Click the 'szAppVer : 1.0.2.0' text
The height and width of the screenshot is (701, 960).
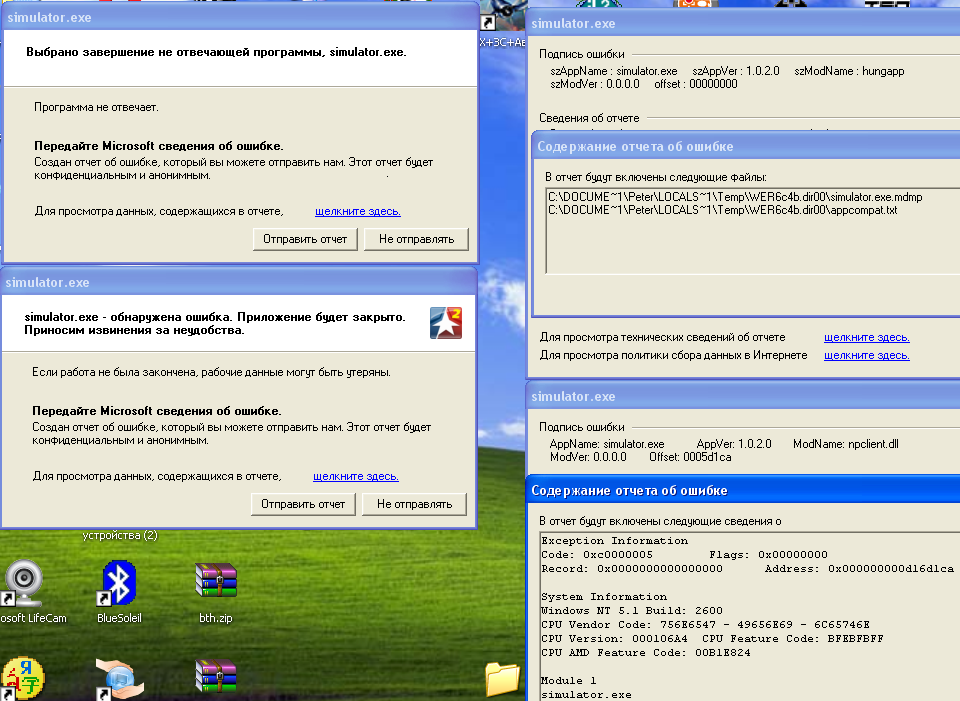coord(736,71)
